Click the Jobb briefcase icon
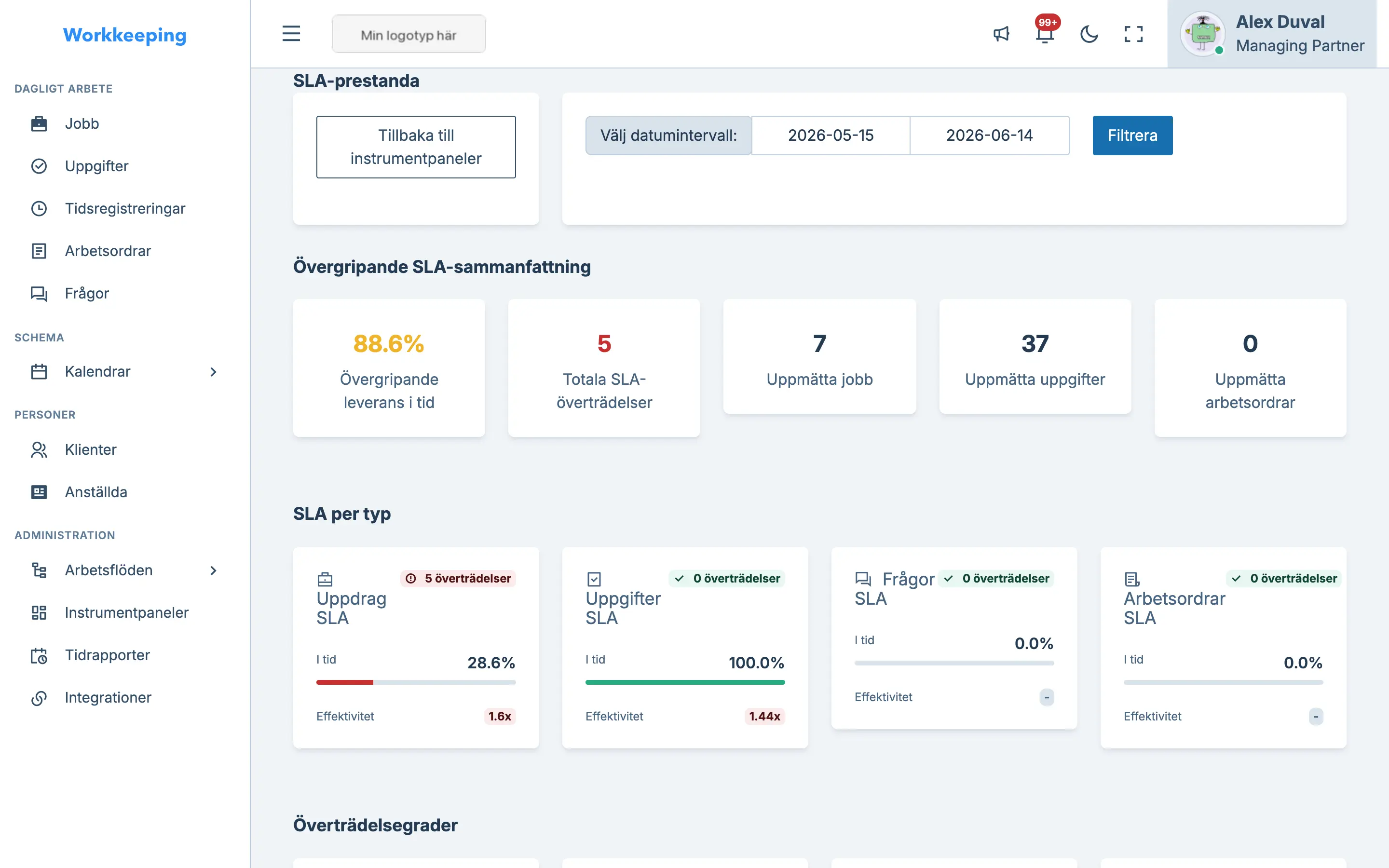 (x=39, y=123)
